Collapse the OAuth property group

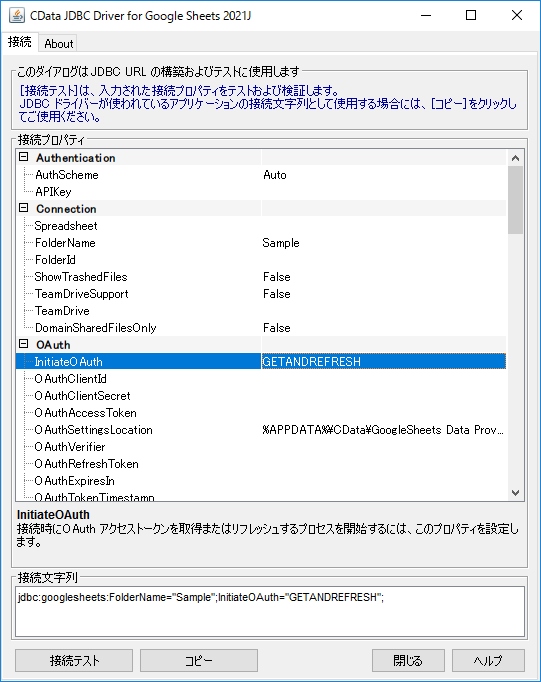point(24,344)
